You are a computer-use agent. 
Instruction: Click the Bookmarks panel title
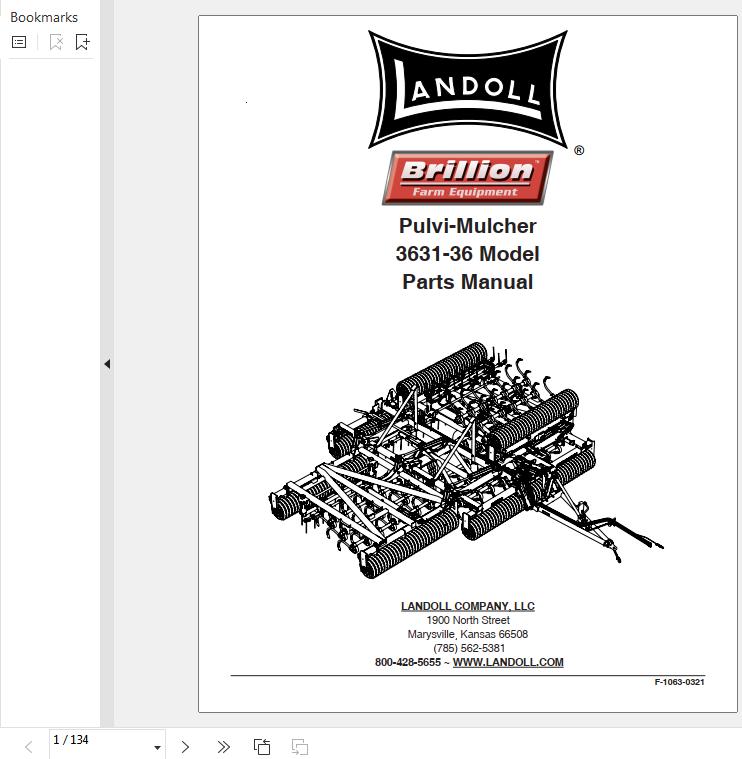click(x=44, y=17)
